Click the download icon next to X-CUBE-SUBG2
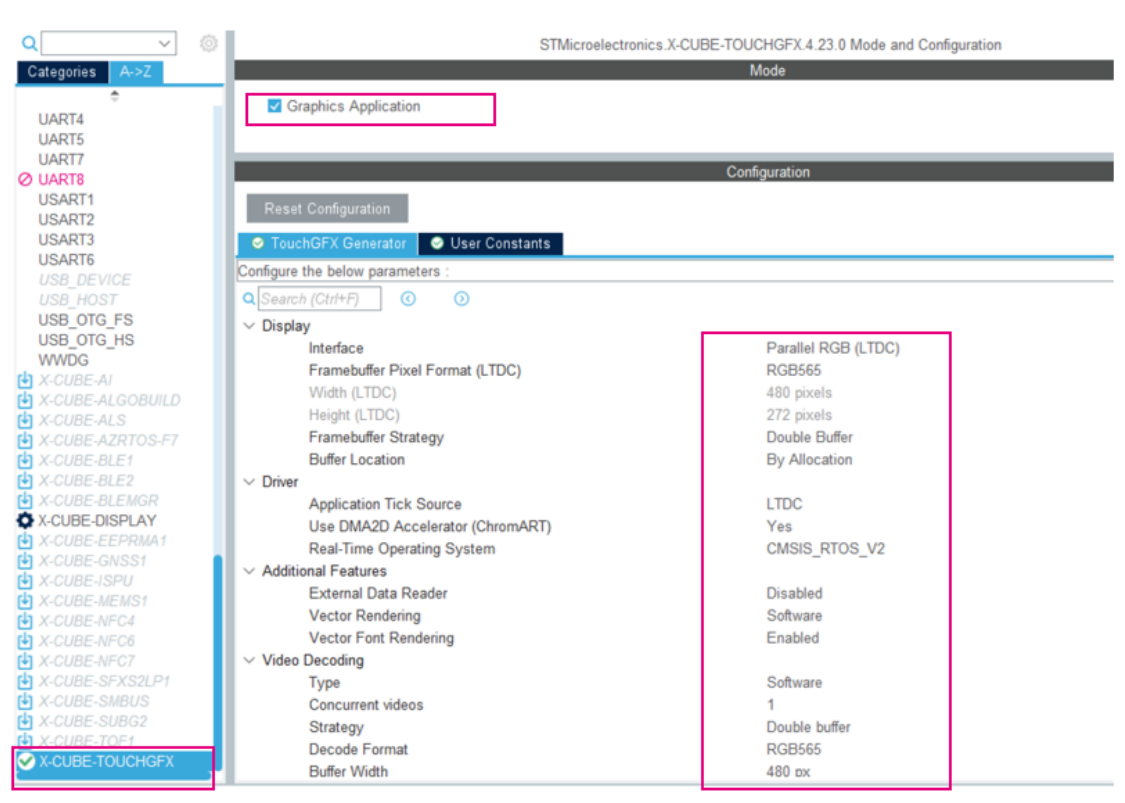Image resolution: width=1125 pixels, height=803 pixels. click(25, 722)
